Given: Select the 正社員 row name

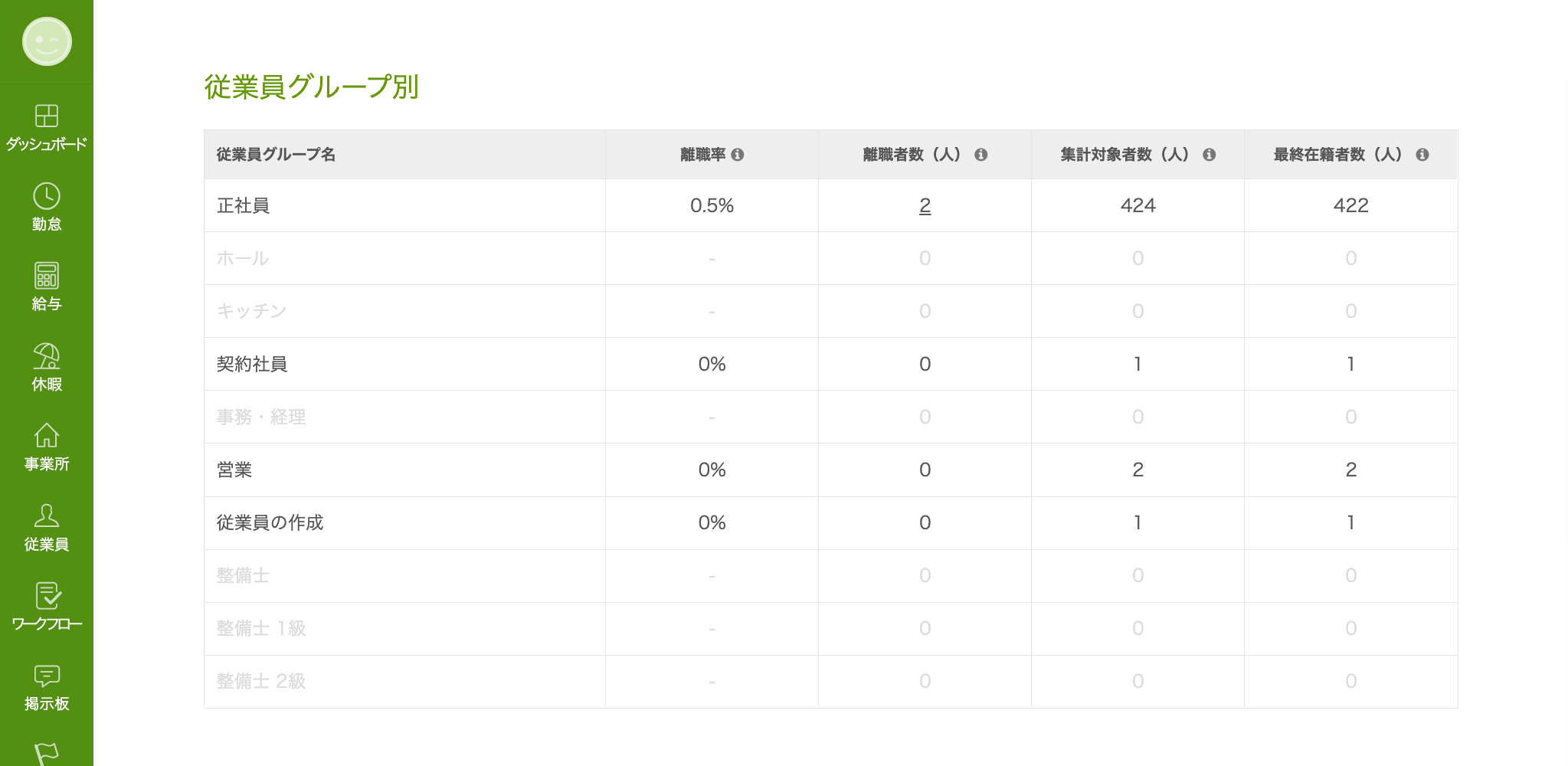Looking at the screenshot, I should point(243,205).
